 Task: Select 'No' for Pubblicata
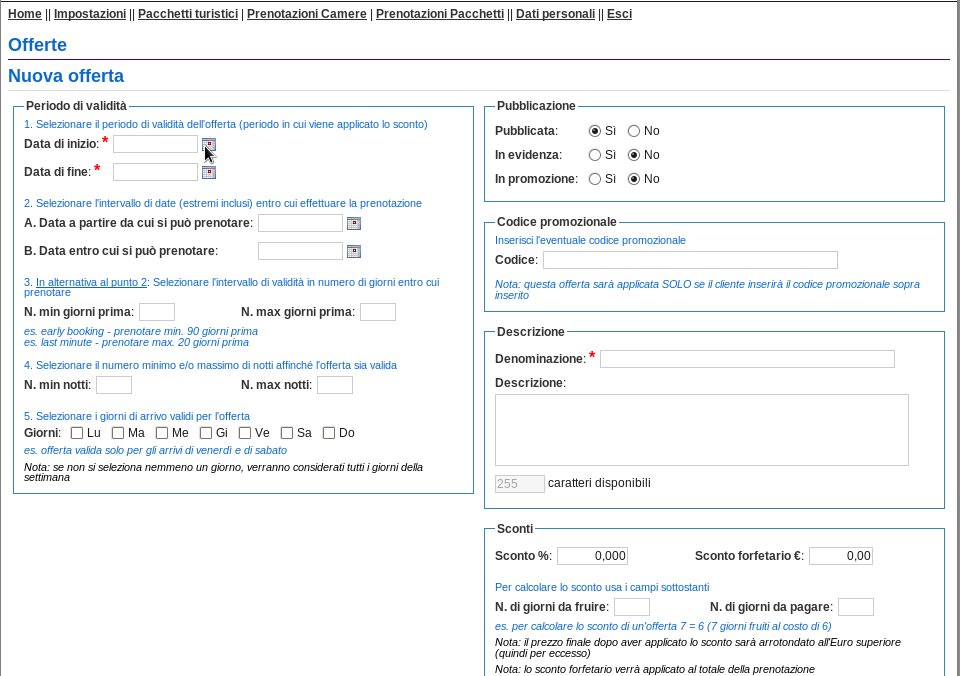[634, 131]
